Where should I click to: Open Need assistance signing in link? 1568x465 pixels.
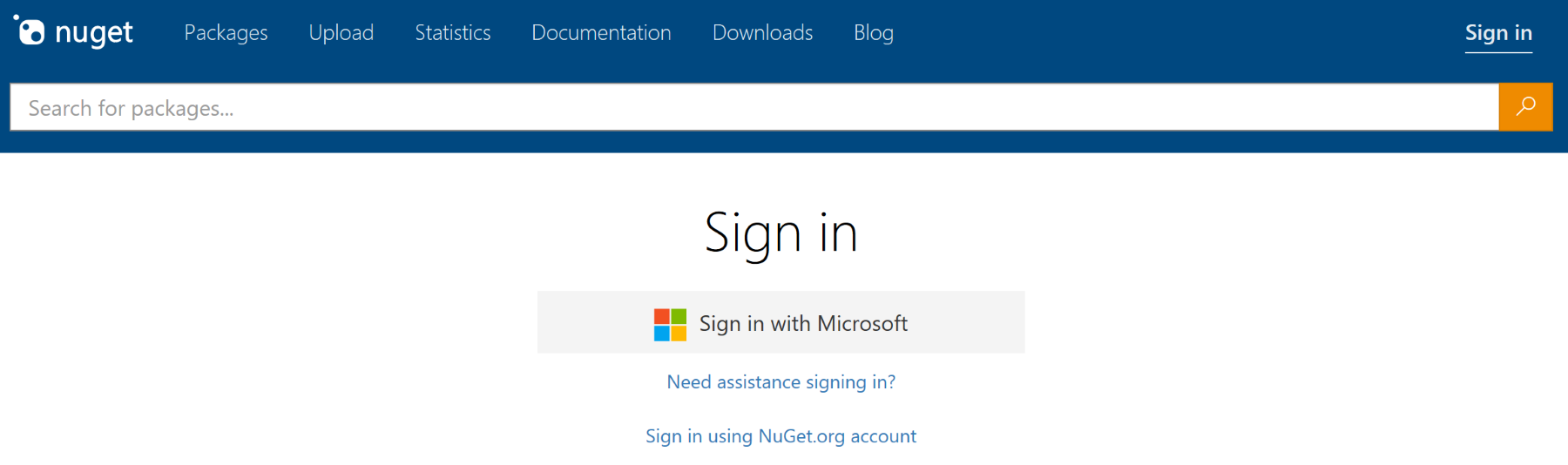781,382
